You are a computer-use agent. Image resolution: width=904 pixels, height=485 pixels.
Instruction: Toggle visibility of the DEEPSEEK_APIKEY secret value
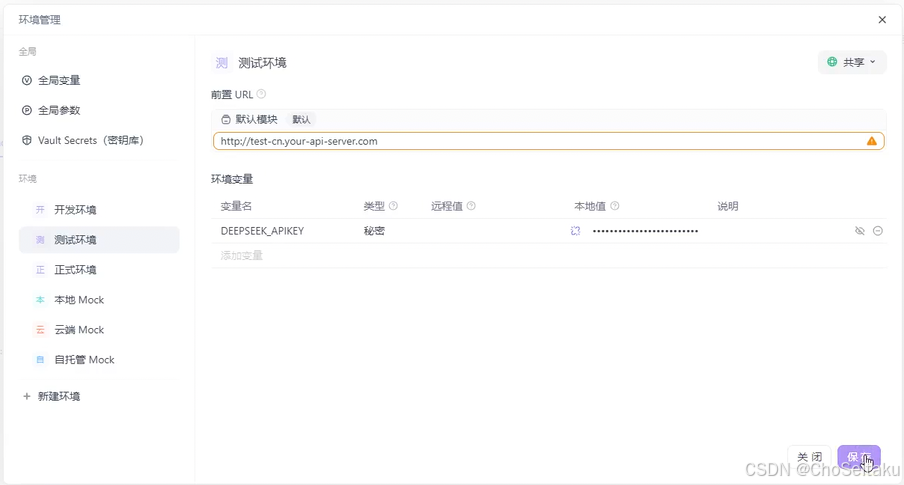tap(860, 231)
